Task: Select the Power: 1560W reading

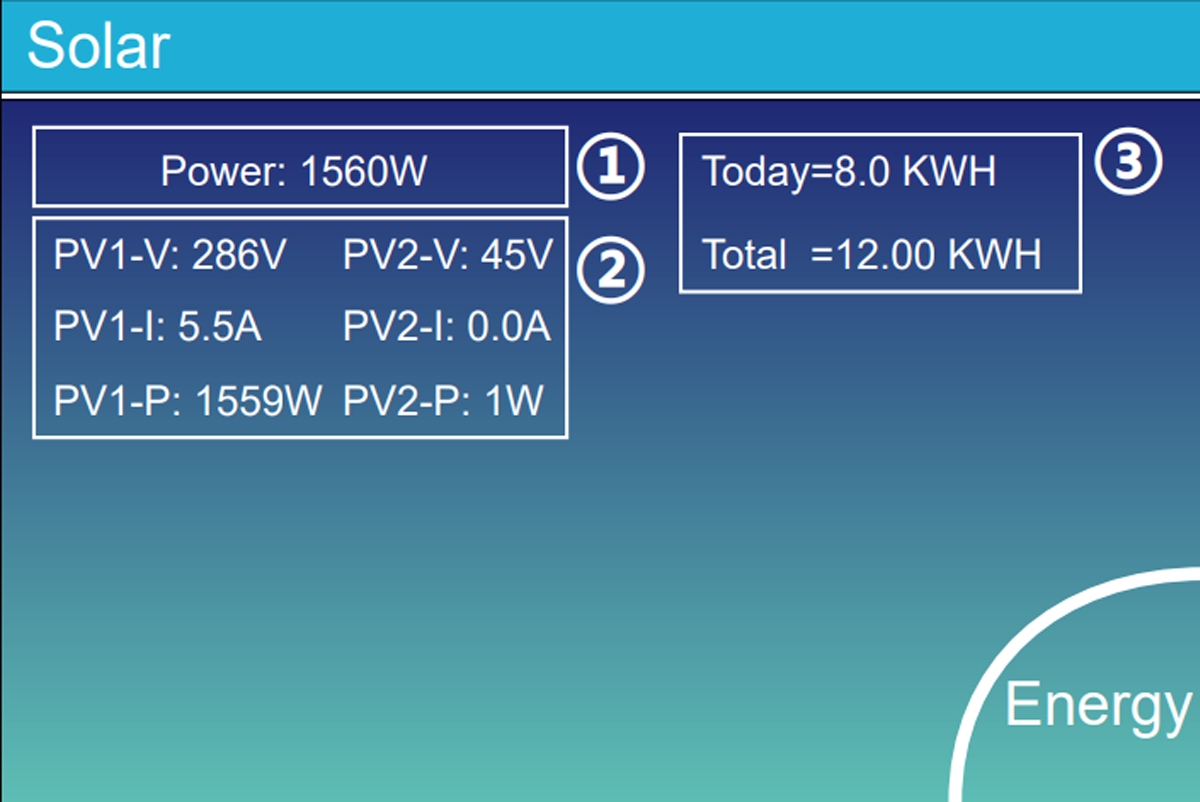Action: coord(294,172)
